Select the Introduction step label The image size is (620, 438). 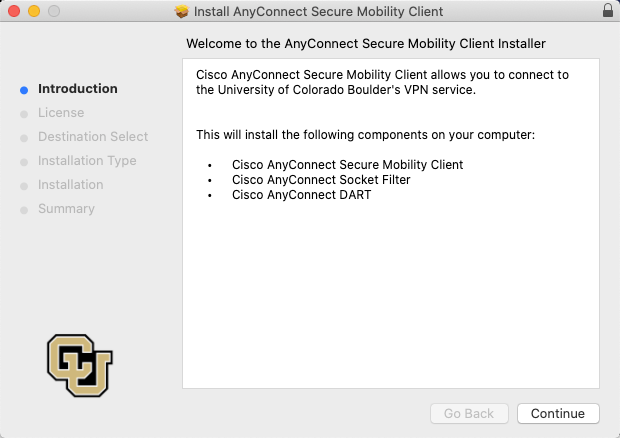[x=77, y=89]
